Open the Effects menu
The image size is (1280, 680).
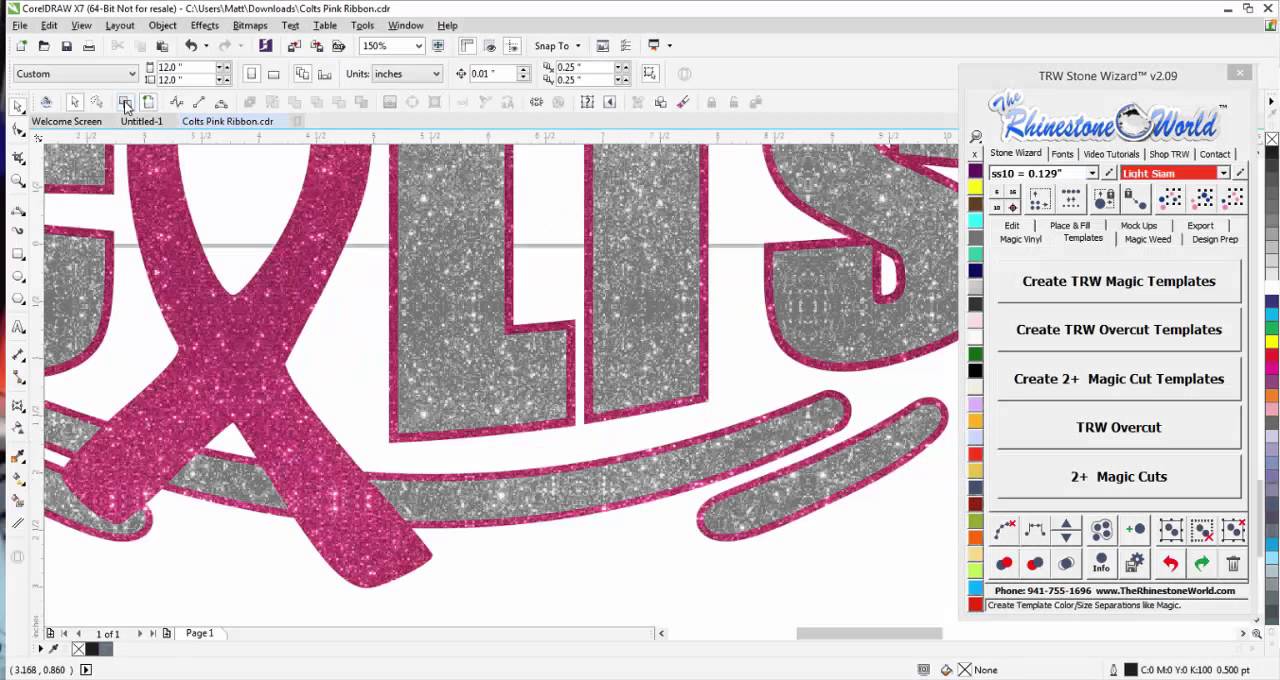(204, 25)
